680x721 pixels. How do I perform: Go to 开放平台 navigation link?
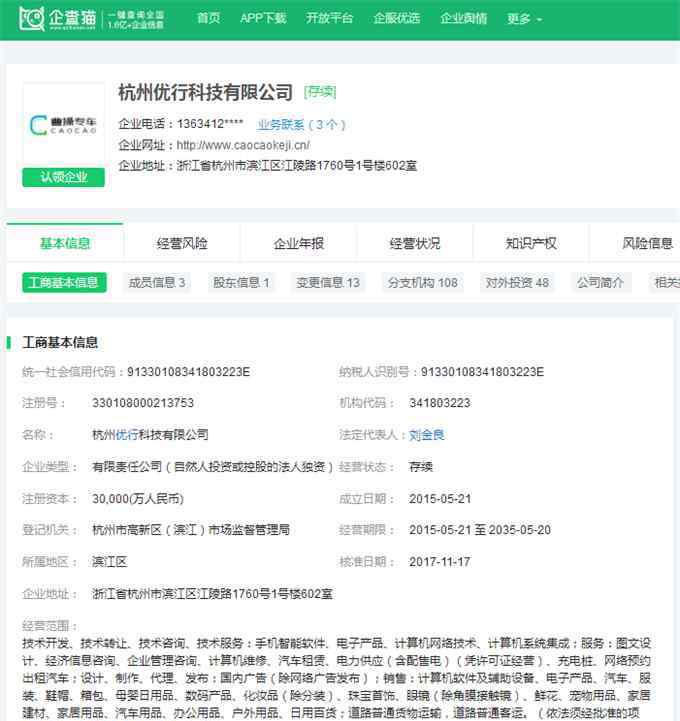[329, 18]
